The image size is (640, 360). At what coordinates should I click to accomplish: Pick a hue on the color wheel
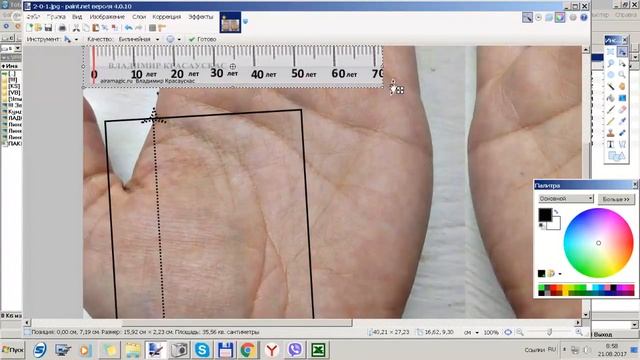598,243
